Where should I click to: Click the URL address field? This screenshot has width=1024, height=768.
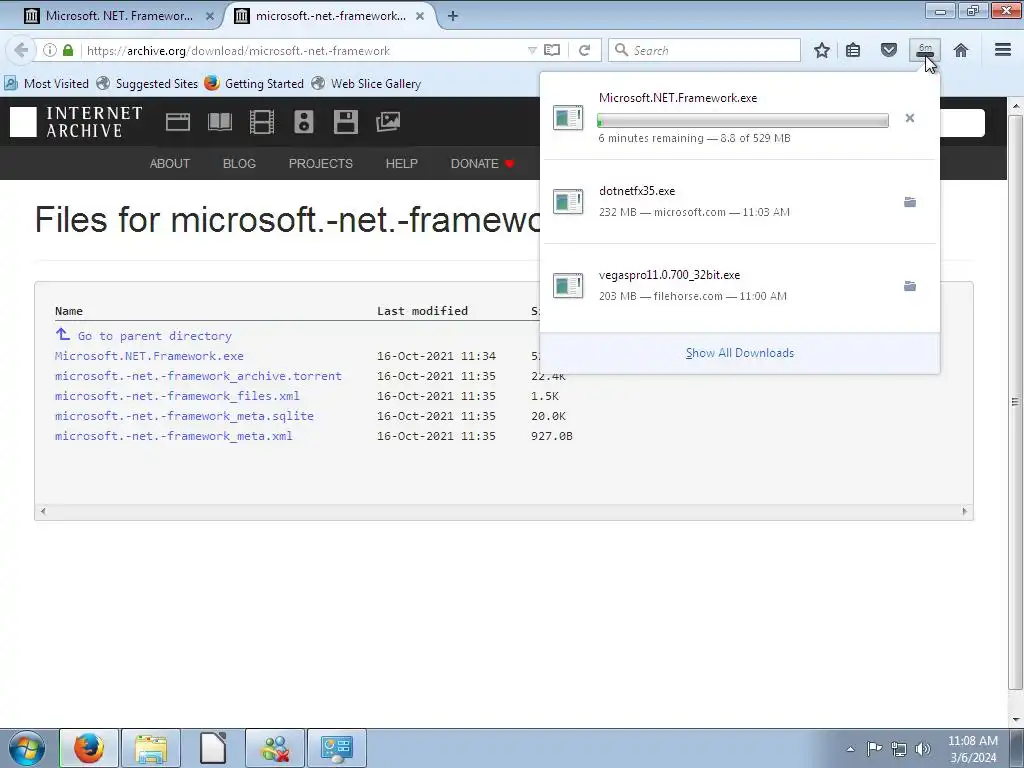pos(302,50)
